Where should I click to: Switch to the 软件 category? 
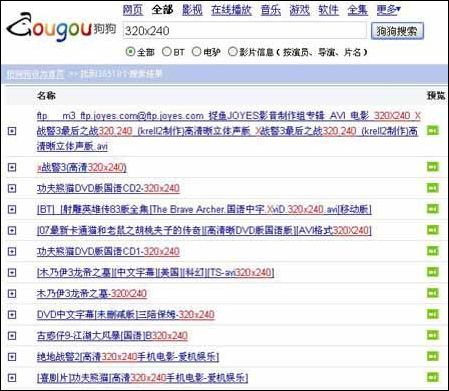pos(328,10)
